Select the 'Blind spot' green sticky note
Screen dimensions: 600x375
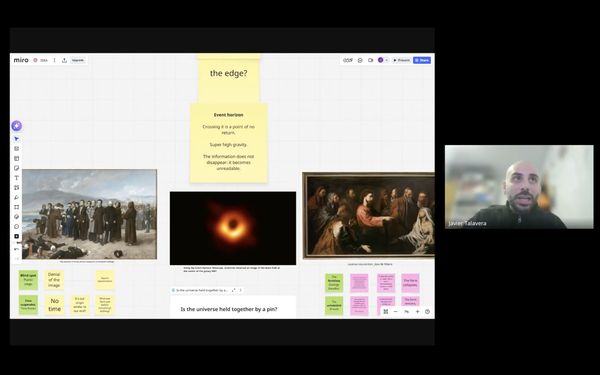tap(28, 280)
